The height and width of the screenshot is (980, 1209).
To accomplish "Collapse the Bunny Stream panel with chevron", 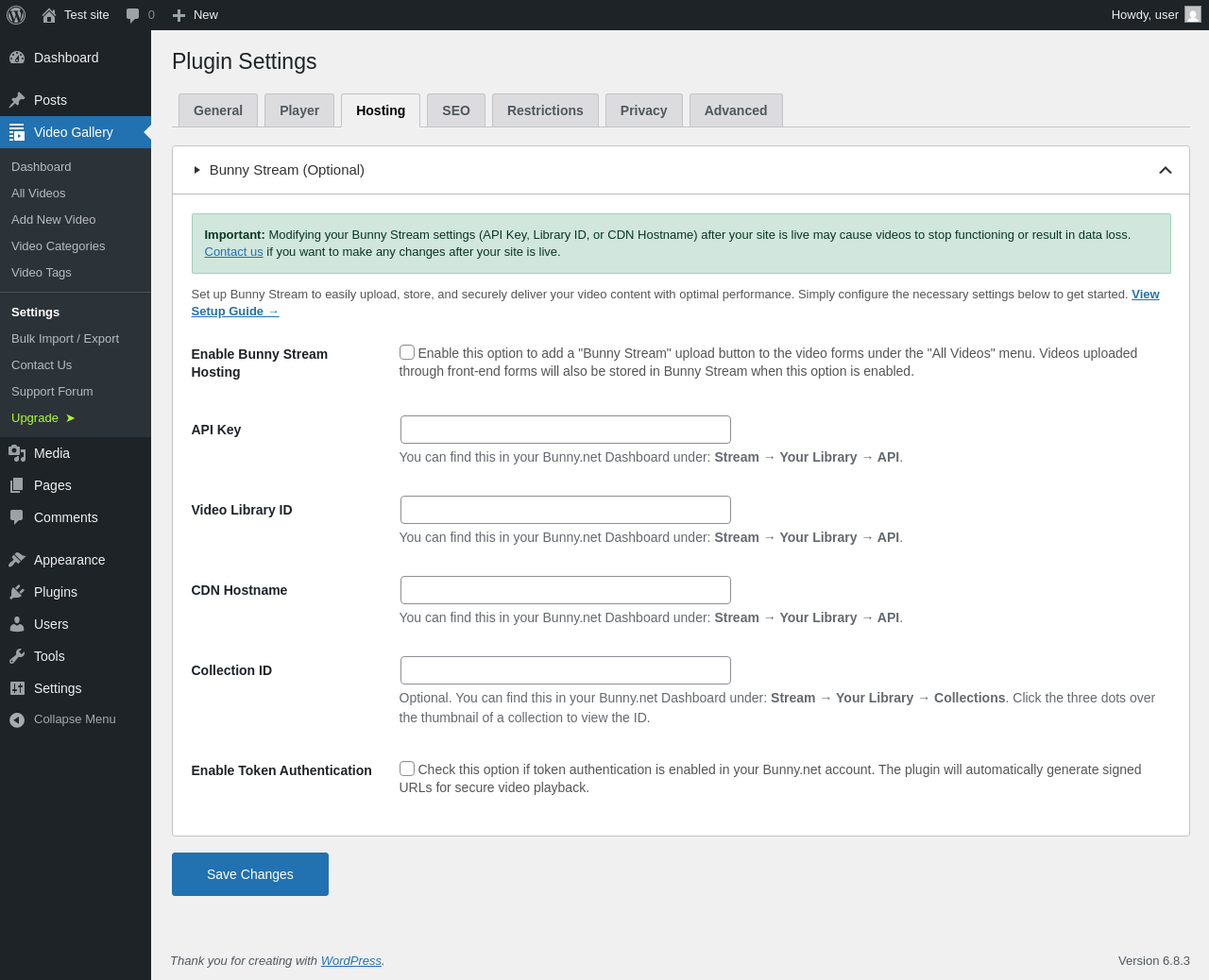I will [x=1165, y=170].
